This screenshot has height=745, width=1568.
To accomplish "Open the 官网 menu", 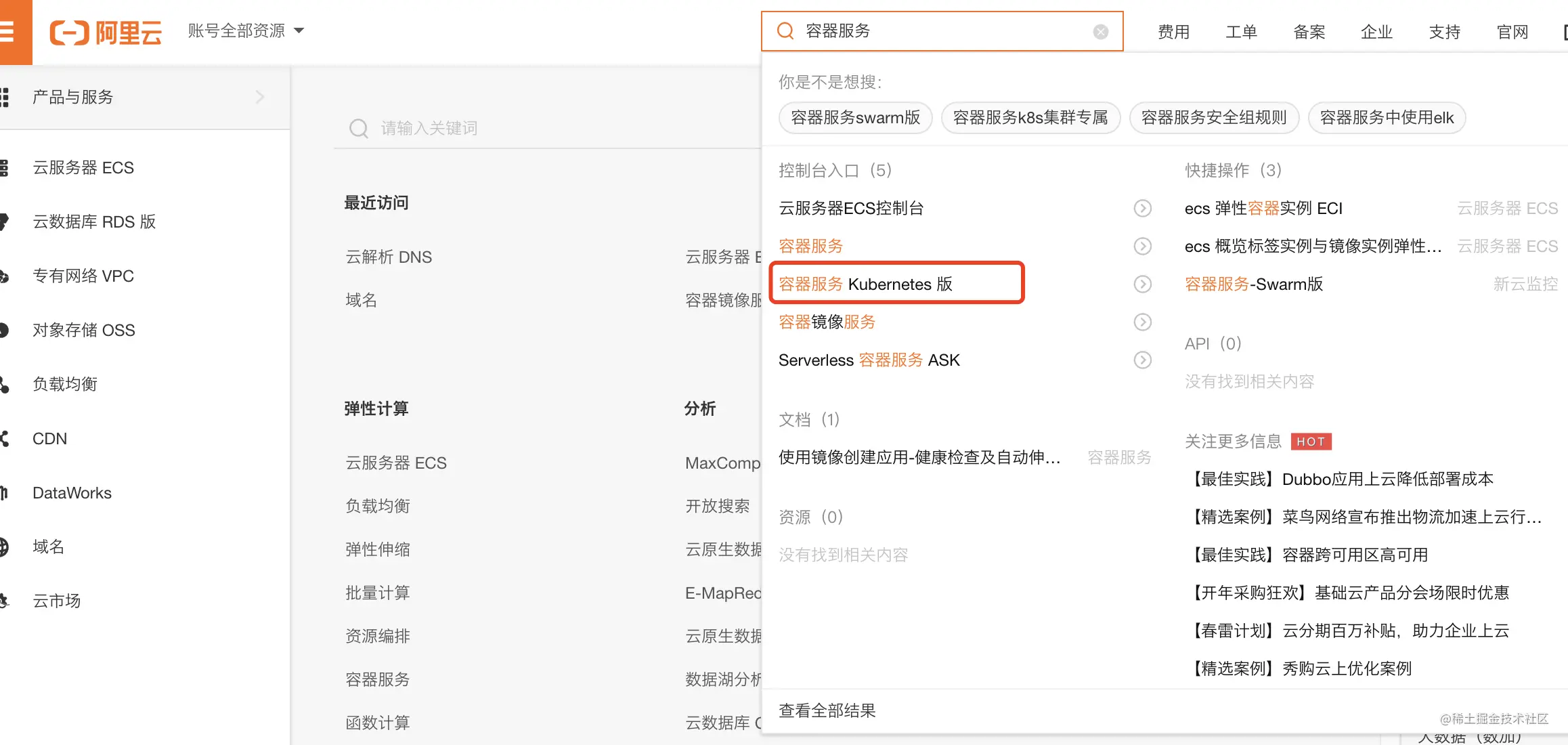I will point(1512,32).
